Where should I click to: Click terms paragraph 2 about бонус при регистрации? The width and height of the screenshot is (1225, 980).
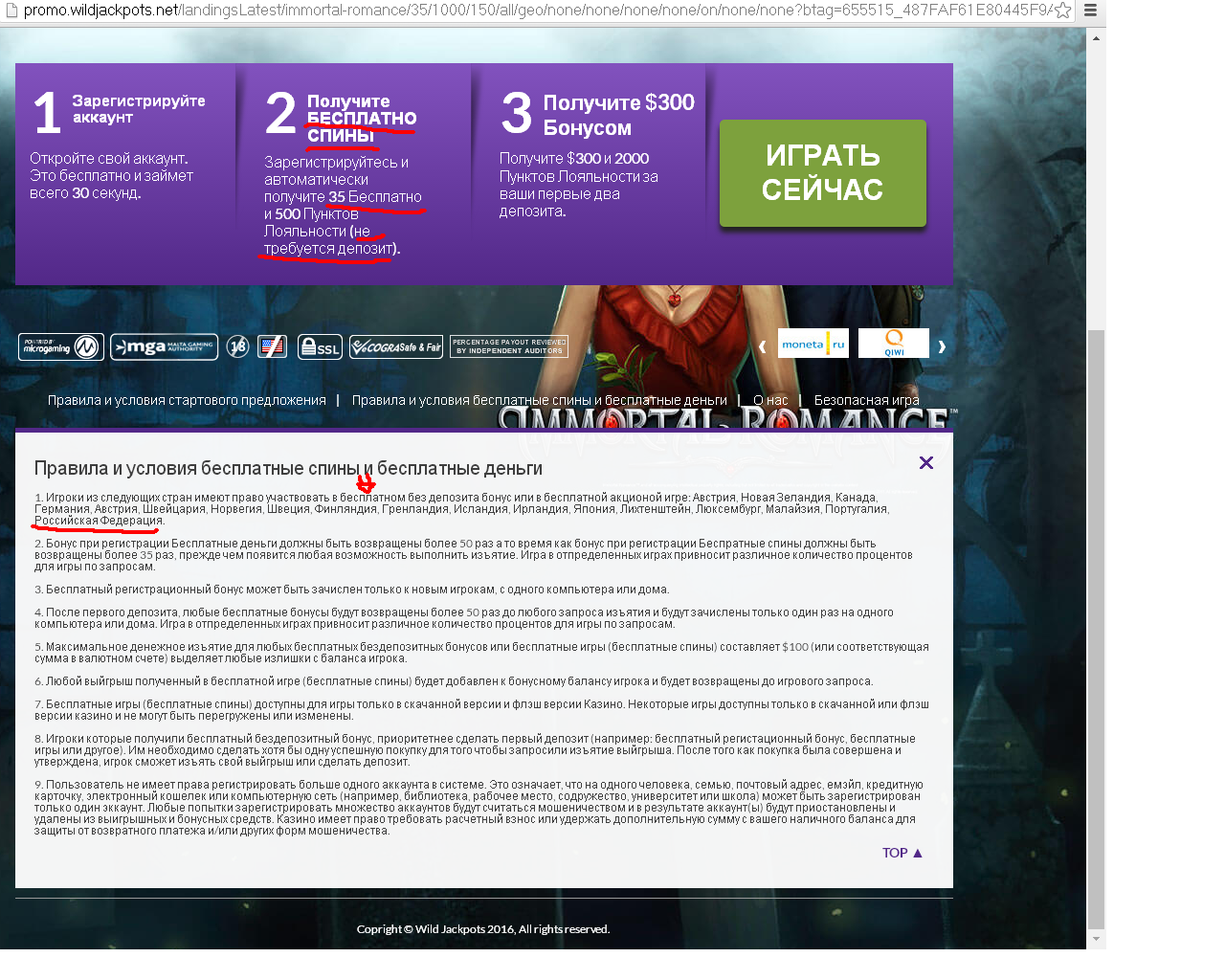[x=474, y=555]
